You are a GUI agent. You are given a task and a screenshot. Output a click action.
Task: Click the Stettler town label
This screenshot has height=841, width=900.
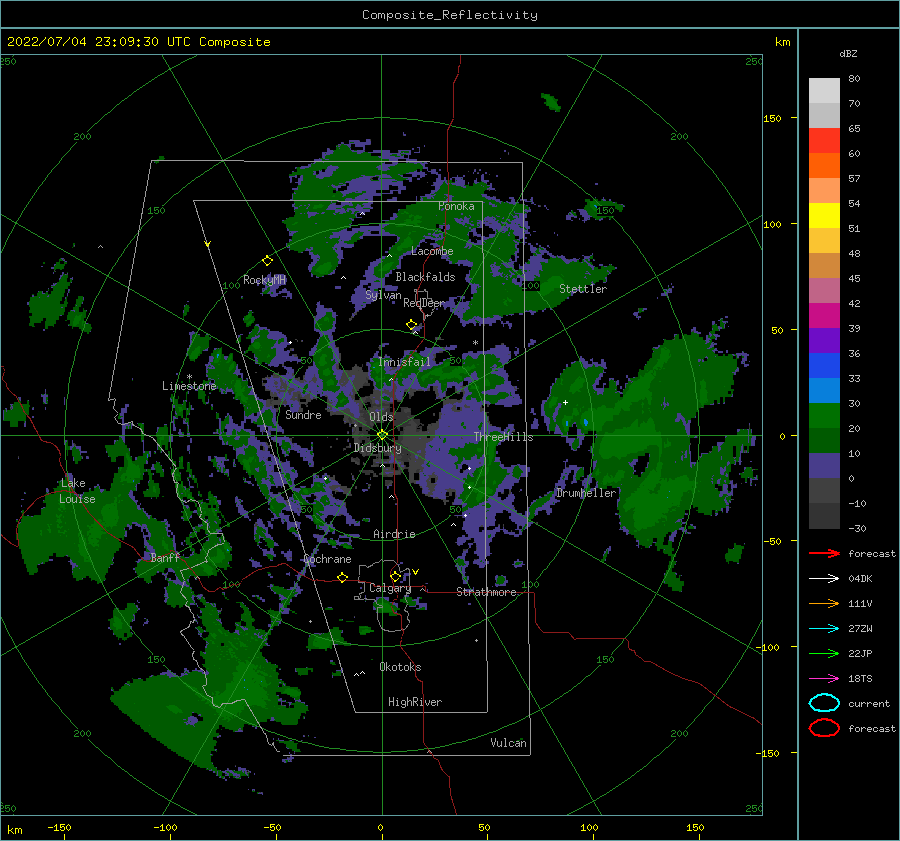coord(583,289)
